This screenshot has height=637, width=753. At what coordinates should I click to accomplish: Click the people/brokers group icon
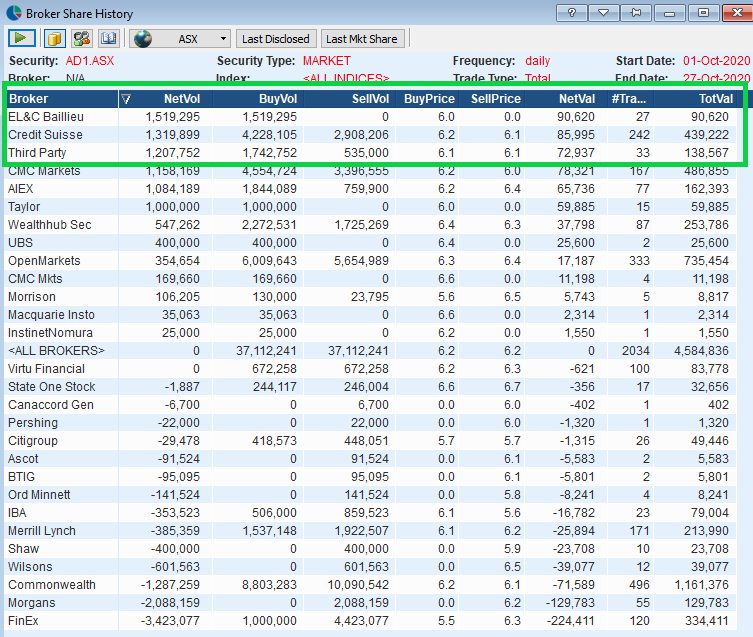[x=82, y=38]
